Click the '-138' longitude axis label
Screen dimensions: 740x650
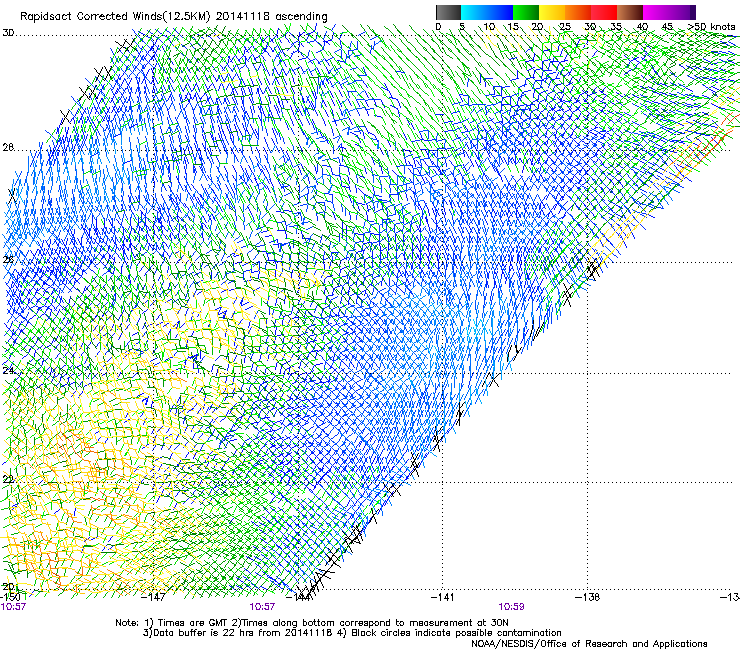coord(587,597)
